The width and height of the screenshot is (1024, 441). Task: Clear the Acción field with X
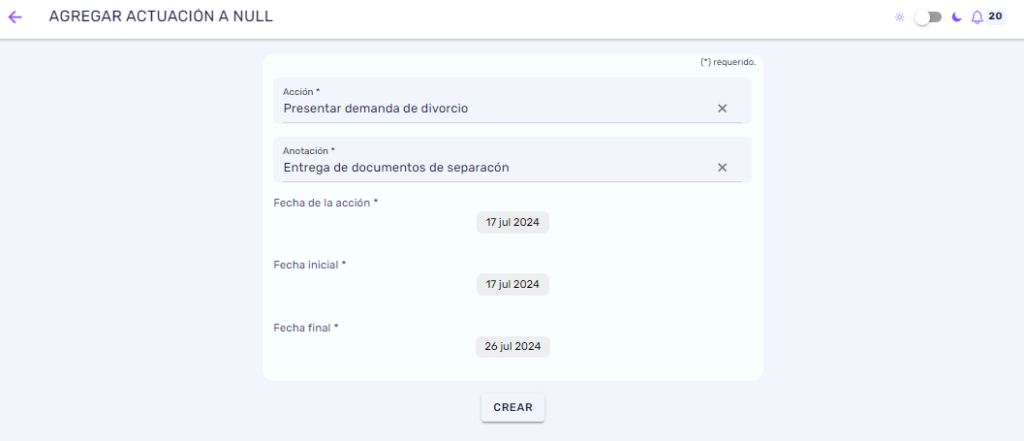click(722, 108)
